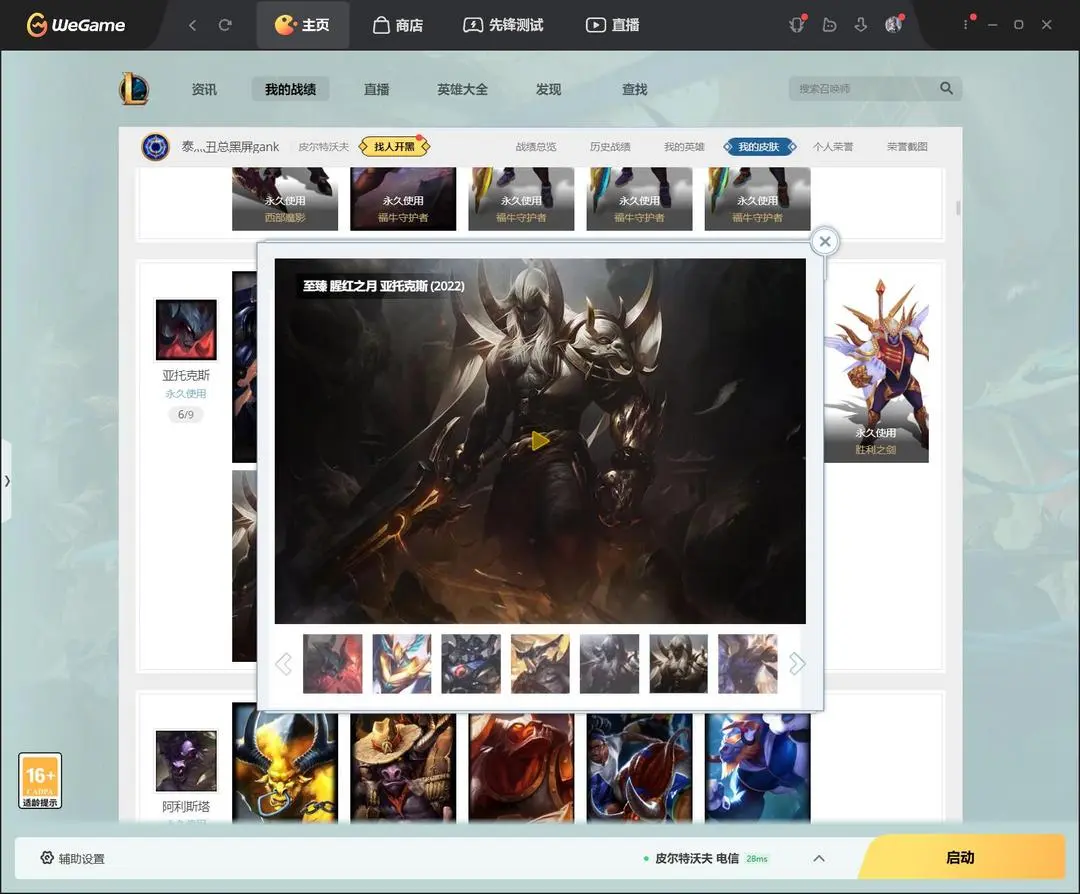Screen dimensions: 1080x894
Task: Click the summoner name ending in 黑屏gank
Action: (230, 147)
